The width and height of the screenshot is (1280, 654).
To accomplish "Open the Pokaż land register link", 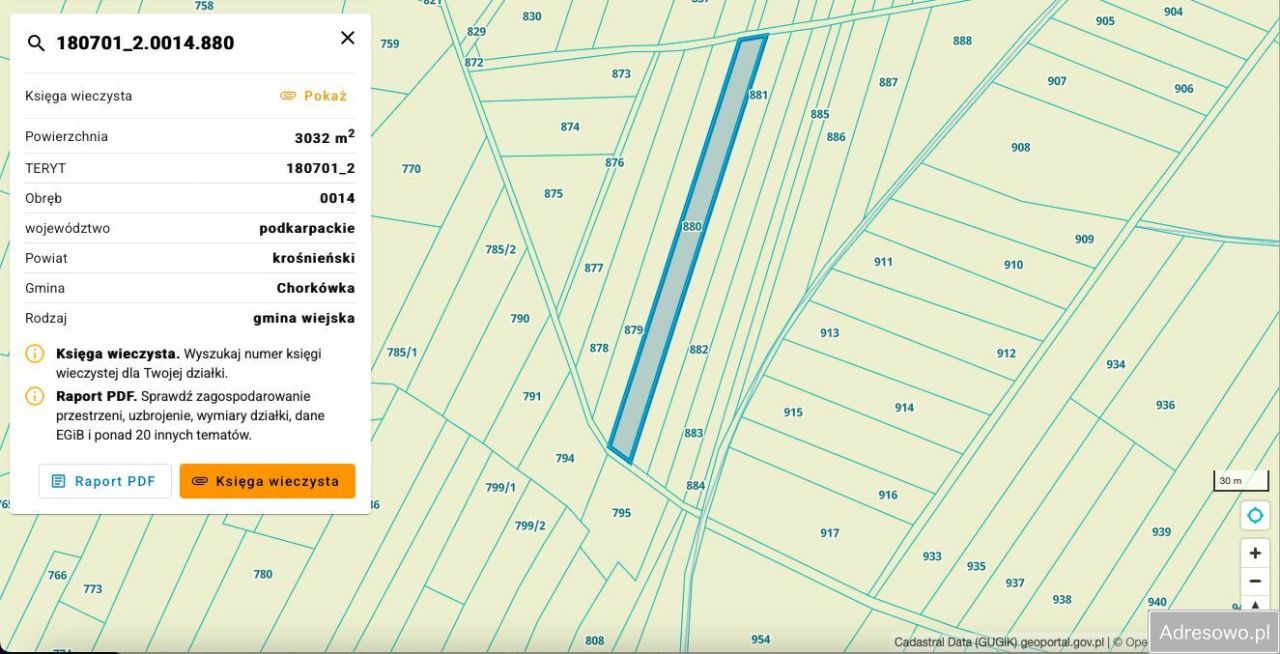I will click(x=313, y=96).
